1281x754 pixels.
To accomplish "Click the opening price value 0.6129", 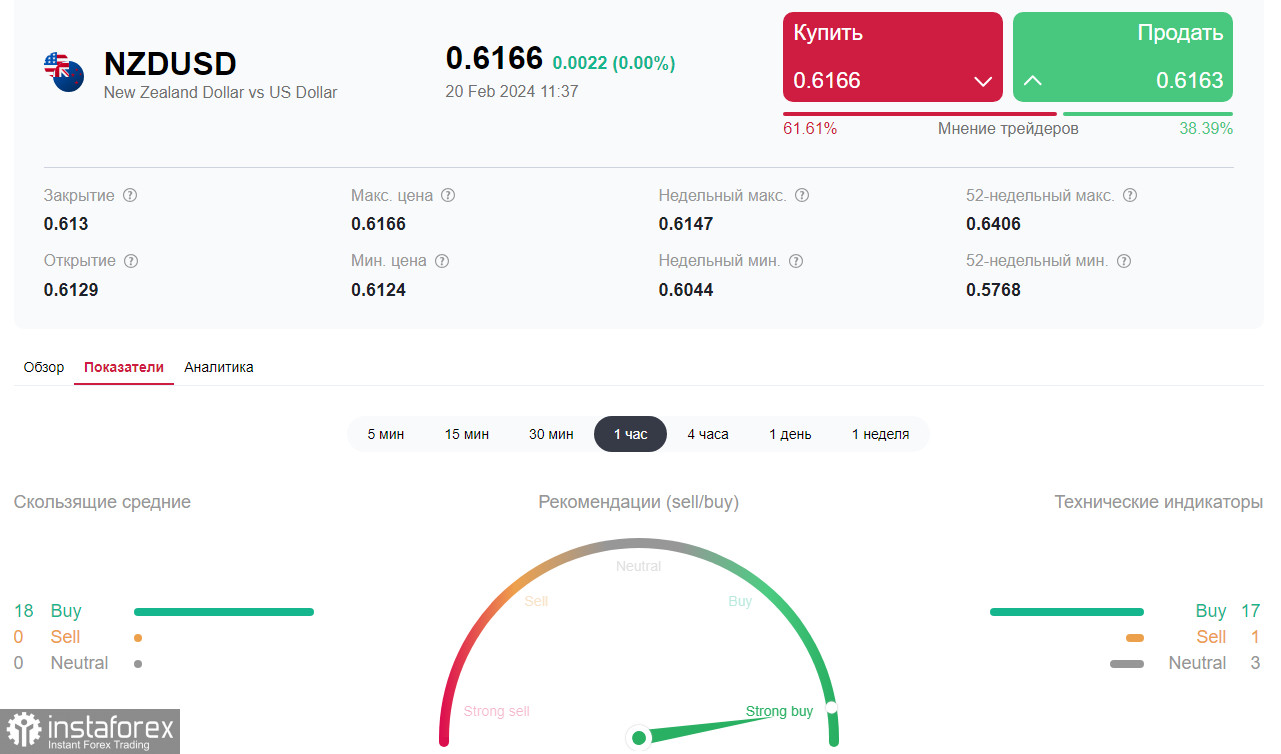I will point(71,290).
